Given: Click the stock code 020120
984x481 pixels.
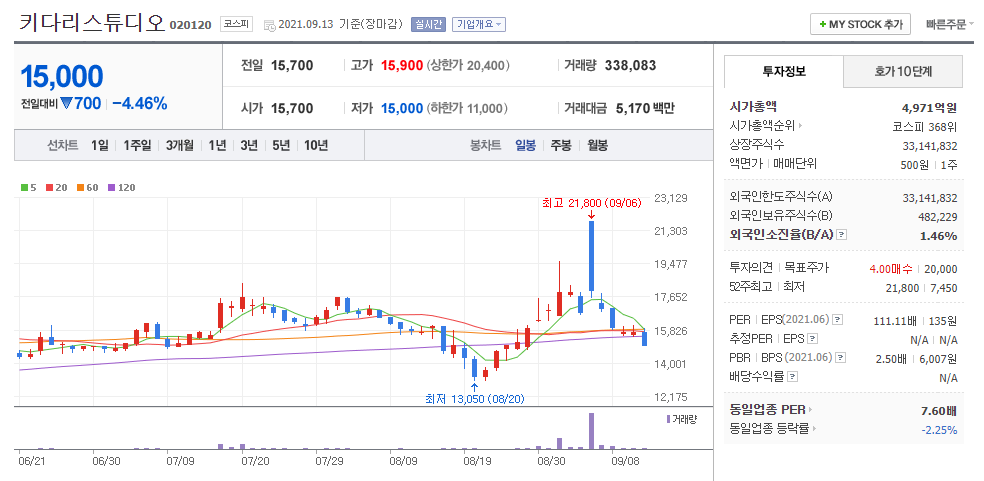Looking at the screenshot, I should [x=191, y=26].
